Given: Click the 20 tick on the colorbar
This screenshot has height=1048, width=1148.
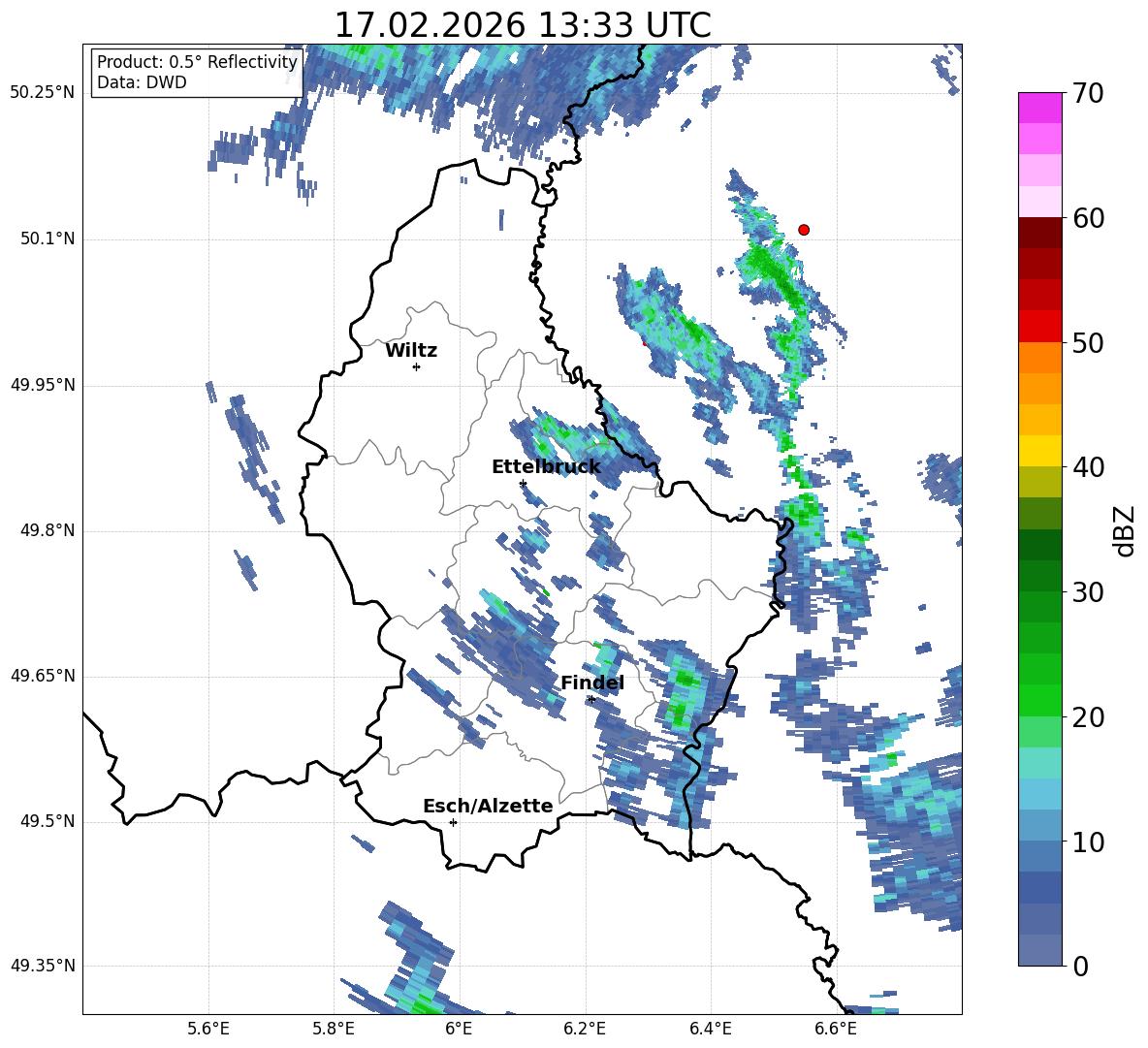Looking at the screenshot, I should tap(1088, 717).
